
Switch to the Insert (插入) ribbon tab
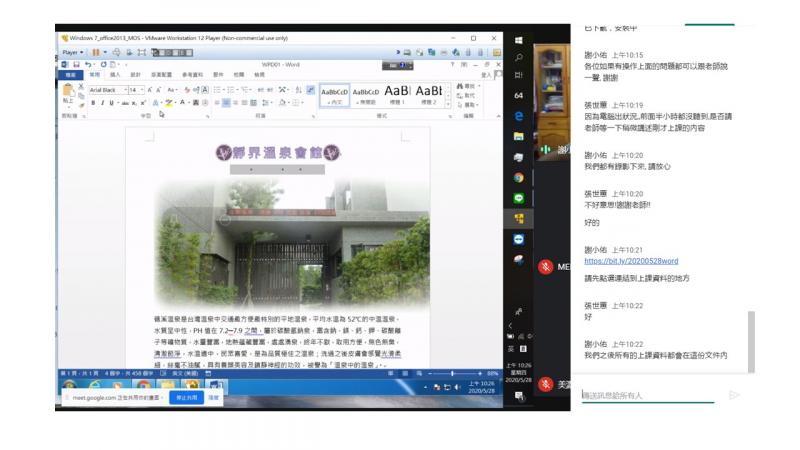pyautogui.click(x=115, y=75)
